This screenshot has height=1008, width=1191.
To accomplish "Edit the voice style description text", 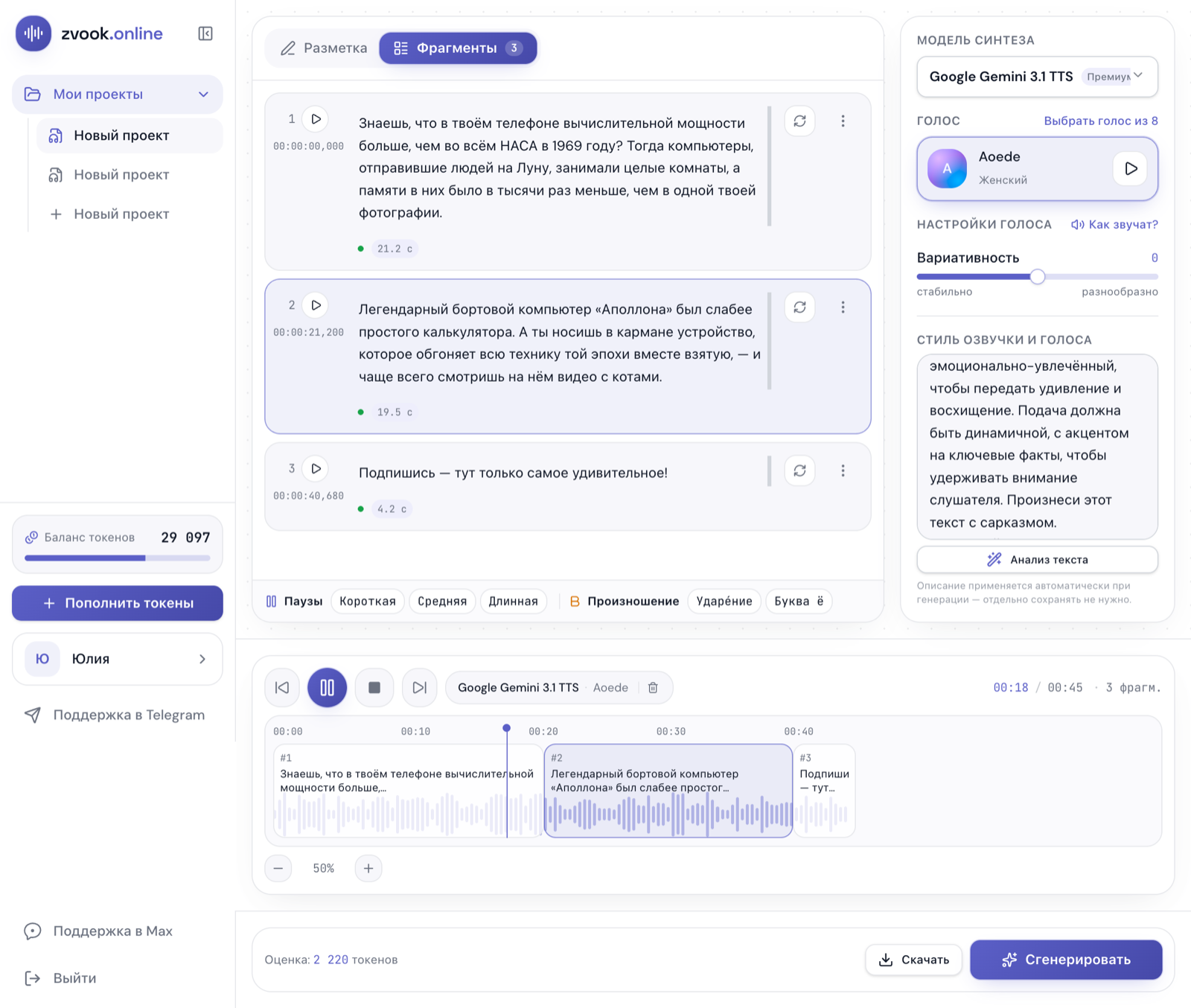I will pos(1037,445).
